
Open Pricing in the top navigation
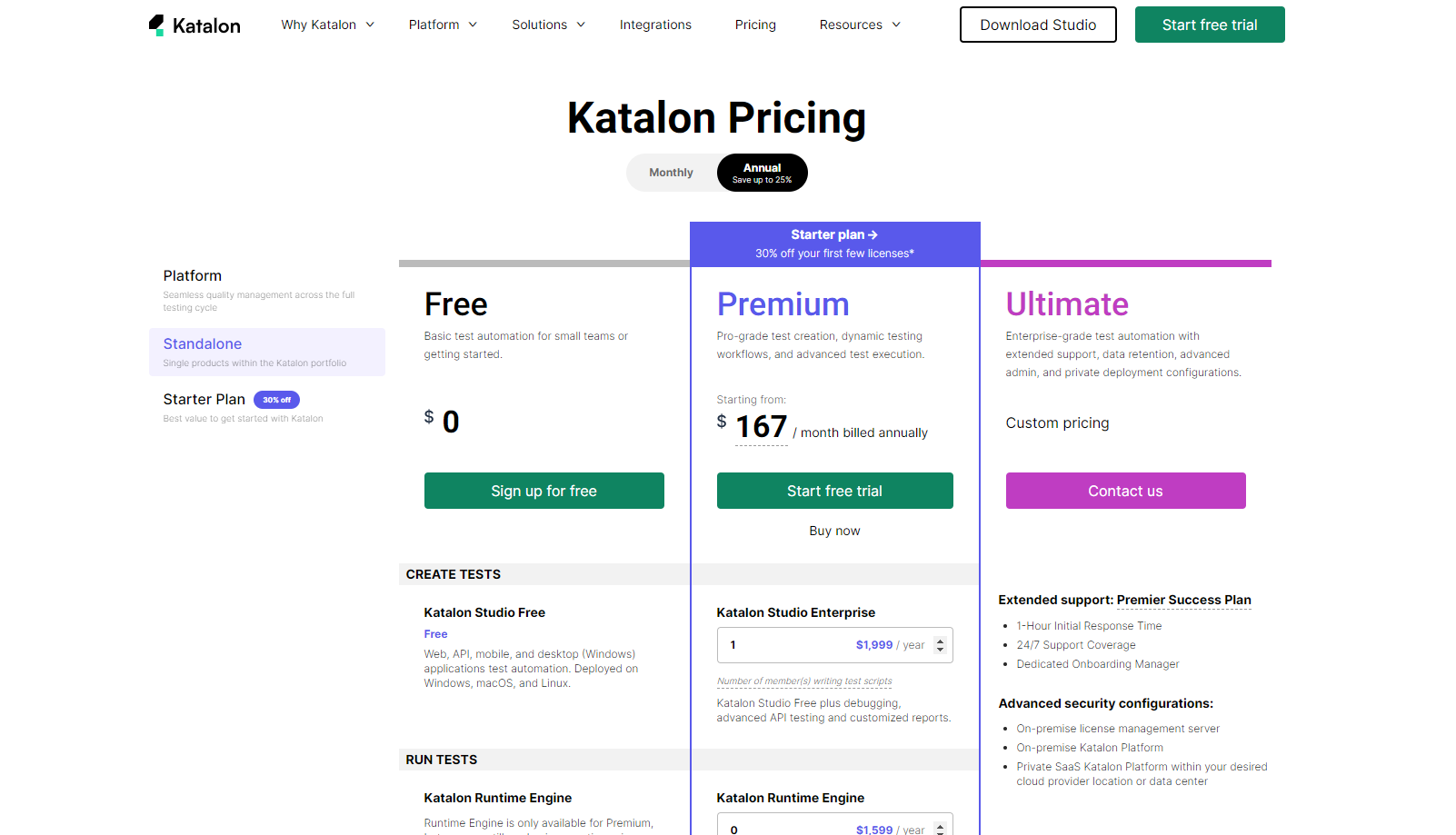[x=755, y=25]
